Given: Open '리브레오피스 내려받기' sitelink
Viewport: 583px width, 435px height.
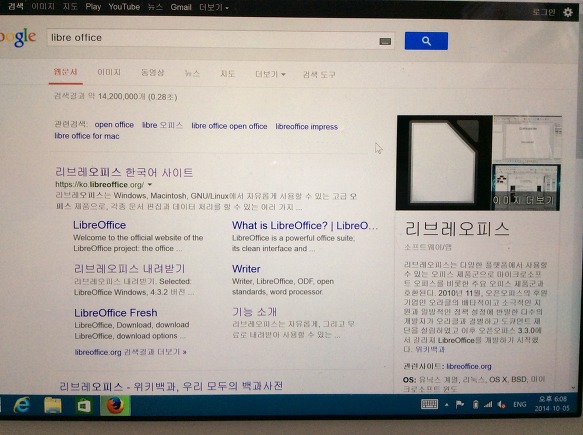Looking at the screenshot, I should (129, 268).
